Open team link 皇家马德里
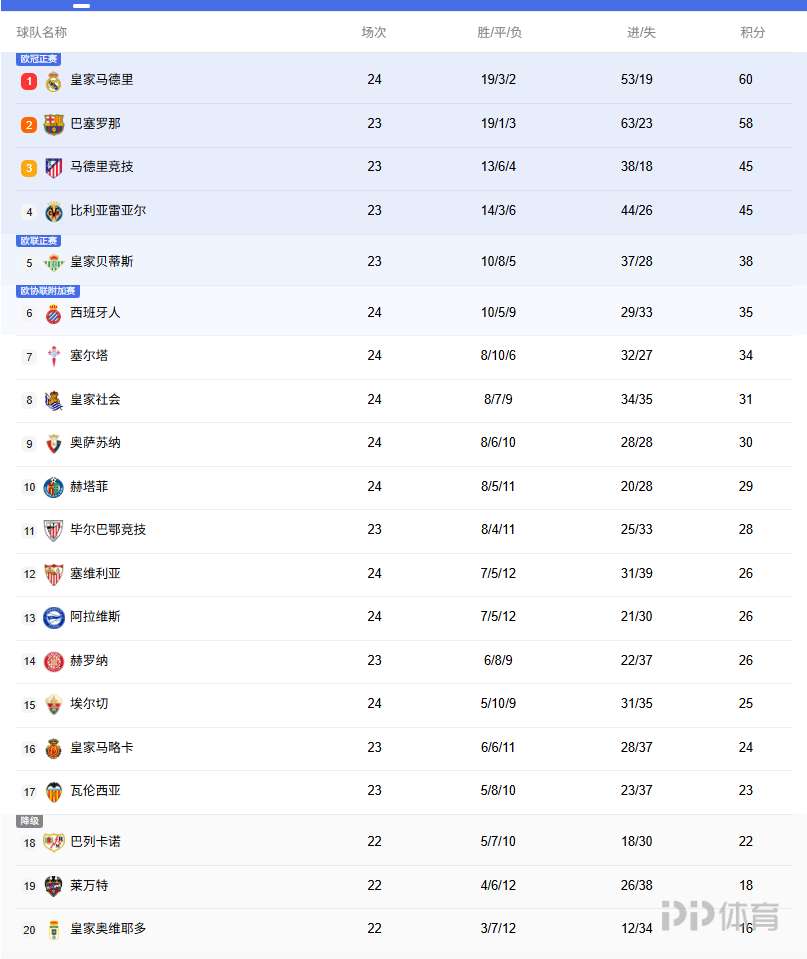This screenshot has height=959, width=807. [x=102, y=80]
